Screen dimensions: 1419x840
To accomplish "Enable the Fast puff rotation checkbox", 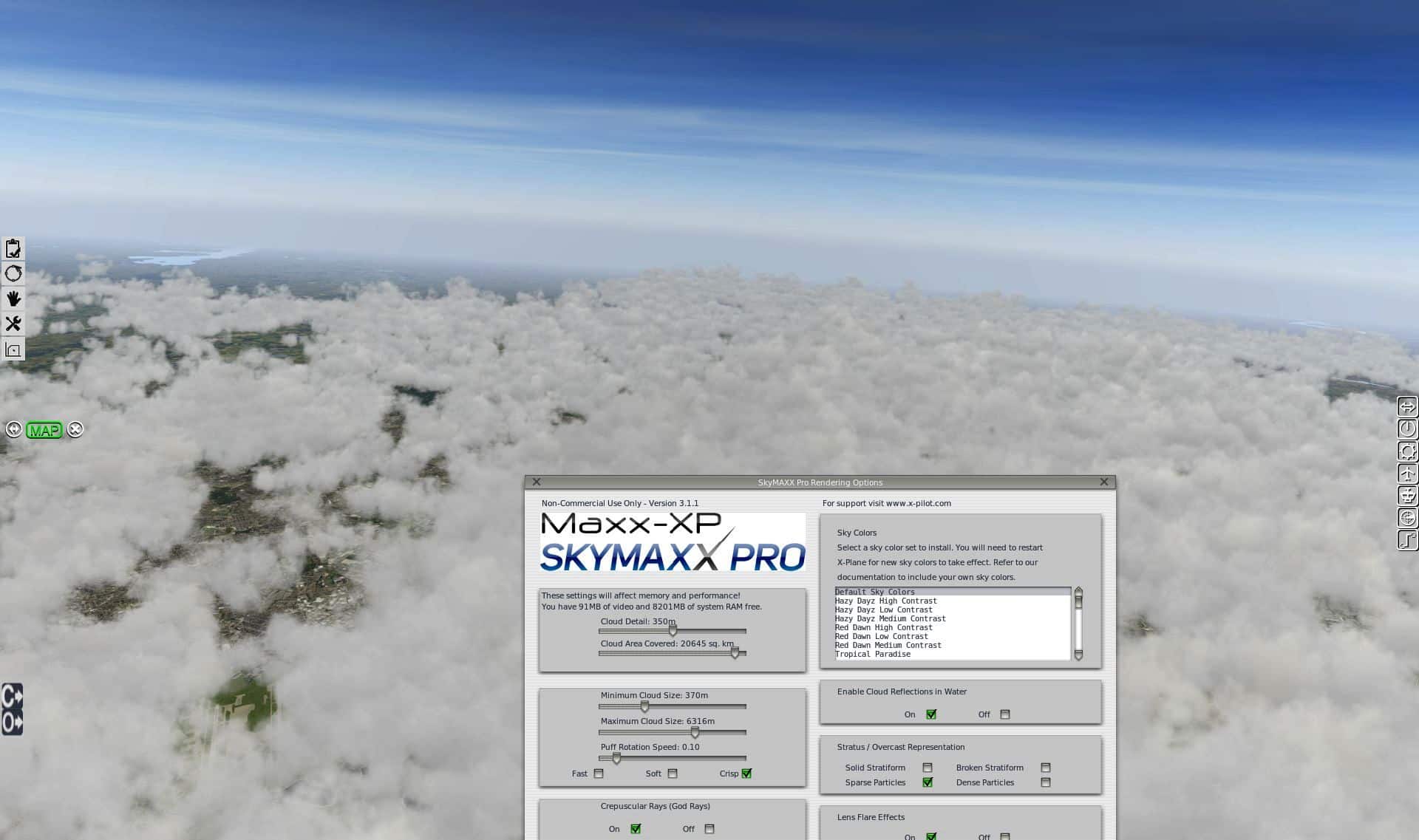I will [599, 774].
